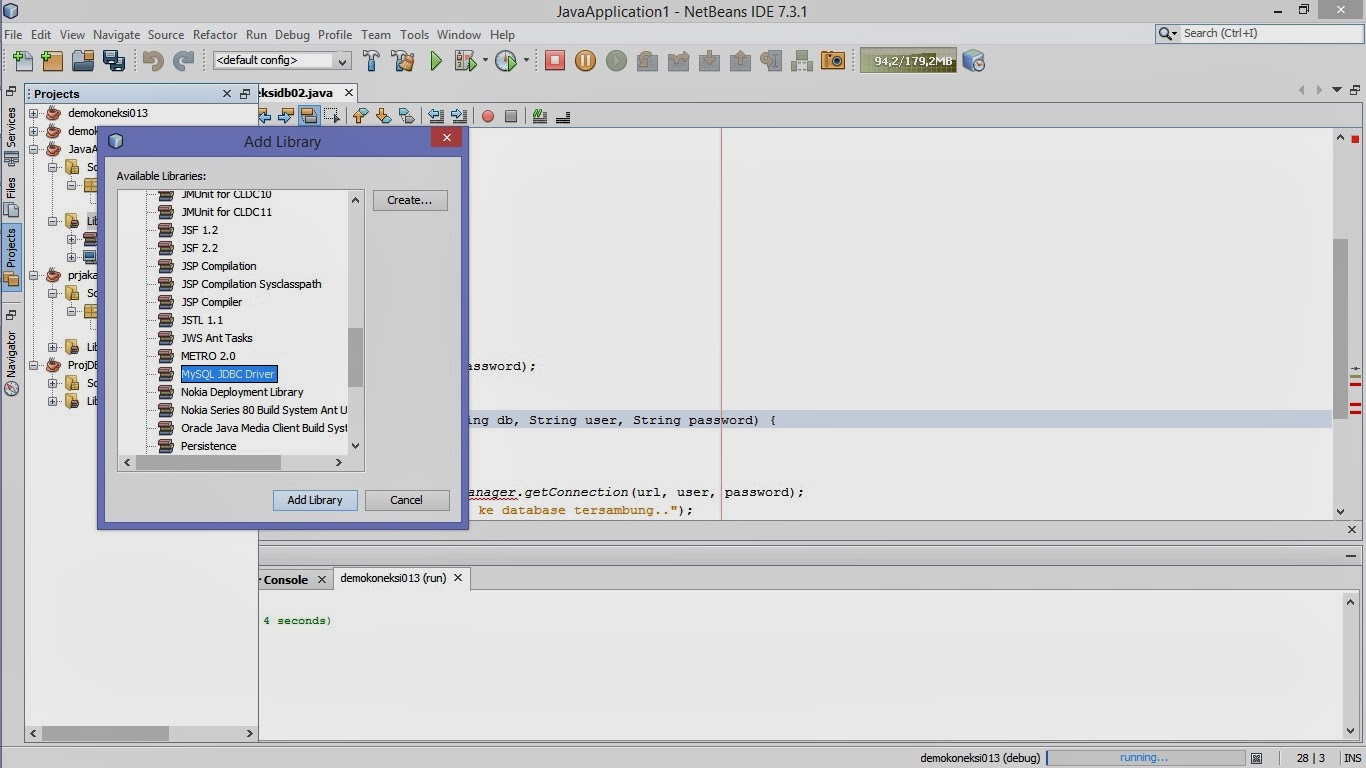Select the demokoneksi013 project in tree
The image size is (1366, 768).
point(108,113)
